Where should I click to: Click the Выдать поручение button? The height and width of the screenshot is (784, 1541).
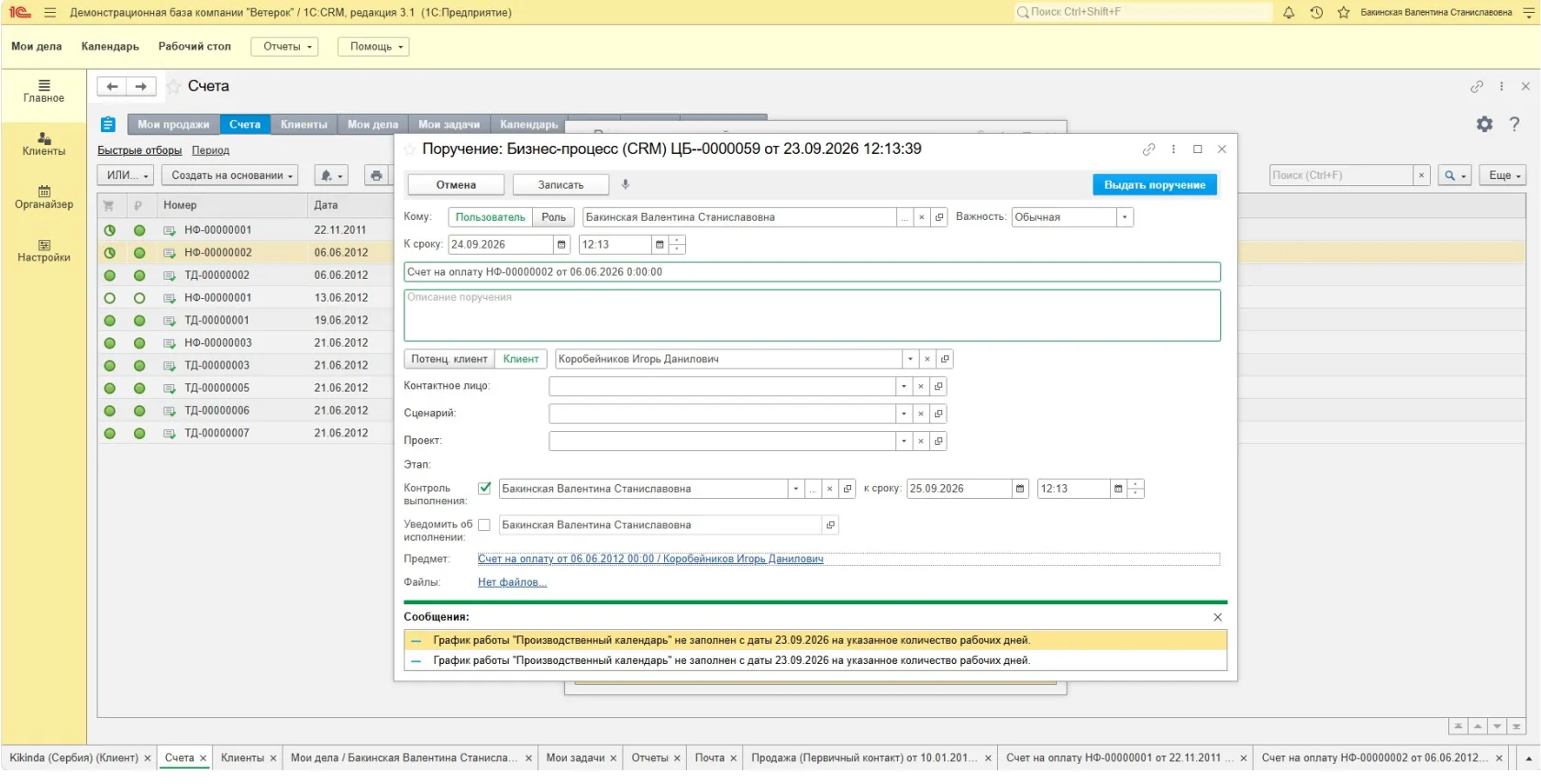pyautogui.click(x=1155, y=184)
